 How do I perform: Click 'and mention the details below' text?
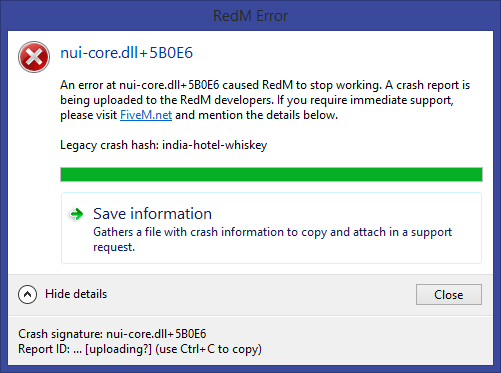pyautogui.click(x=256, y=115)
